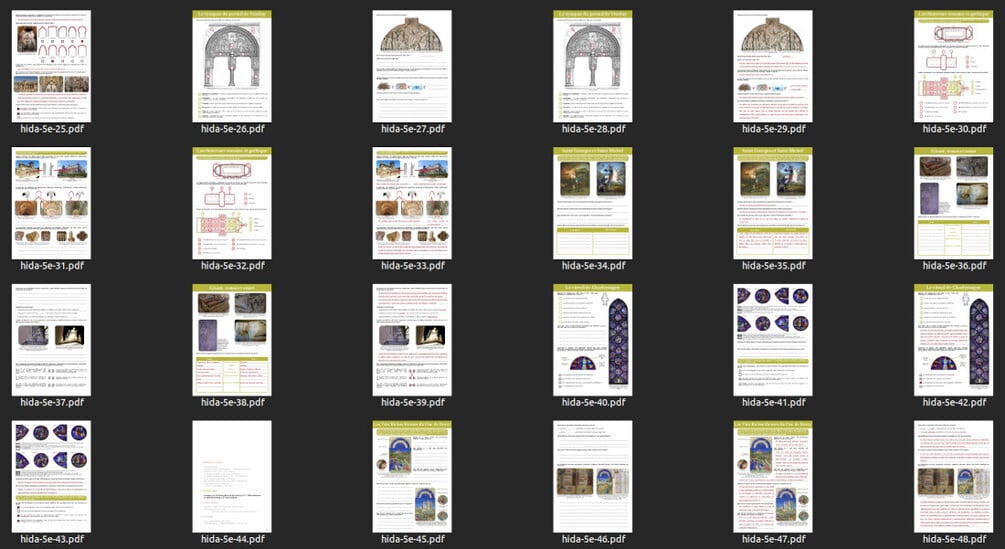Viewport: 1005px width, 549px height.
Task: Click the file name hida-5e-44.pdf
Action: (x=233, y=539)
